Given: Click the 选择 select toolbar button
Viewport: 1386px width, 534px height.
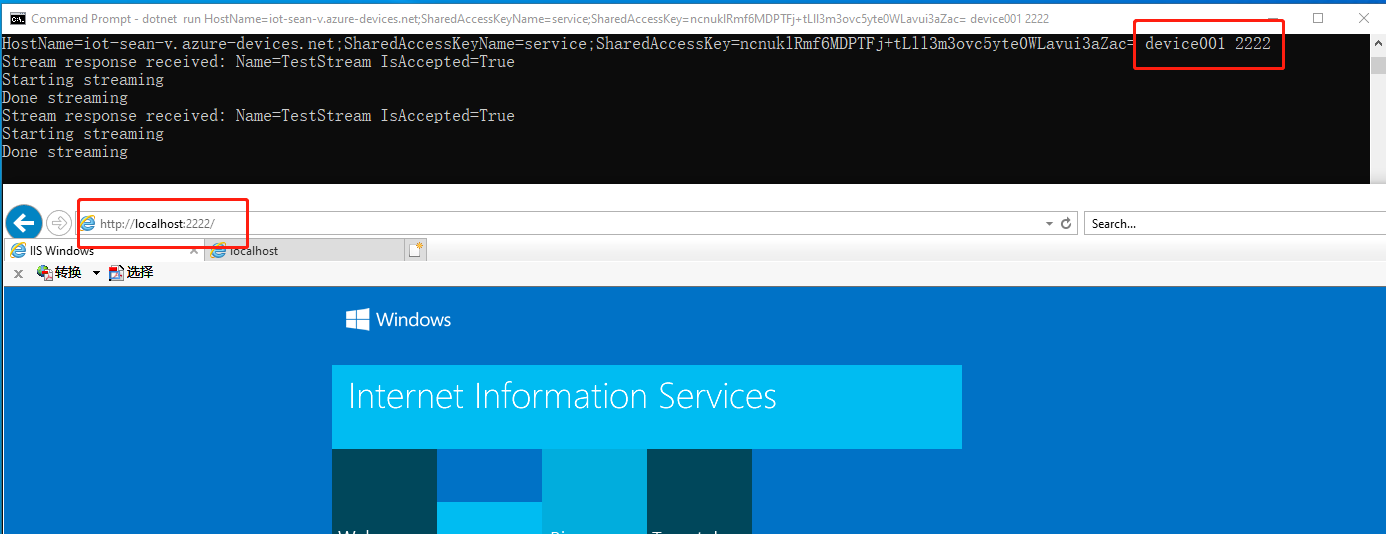Looking at the screenshot, I should click(131, 272).
